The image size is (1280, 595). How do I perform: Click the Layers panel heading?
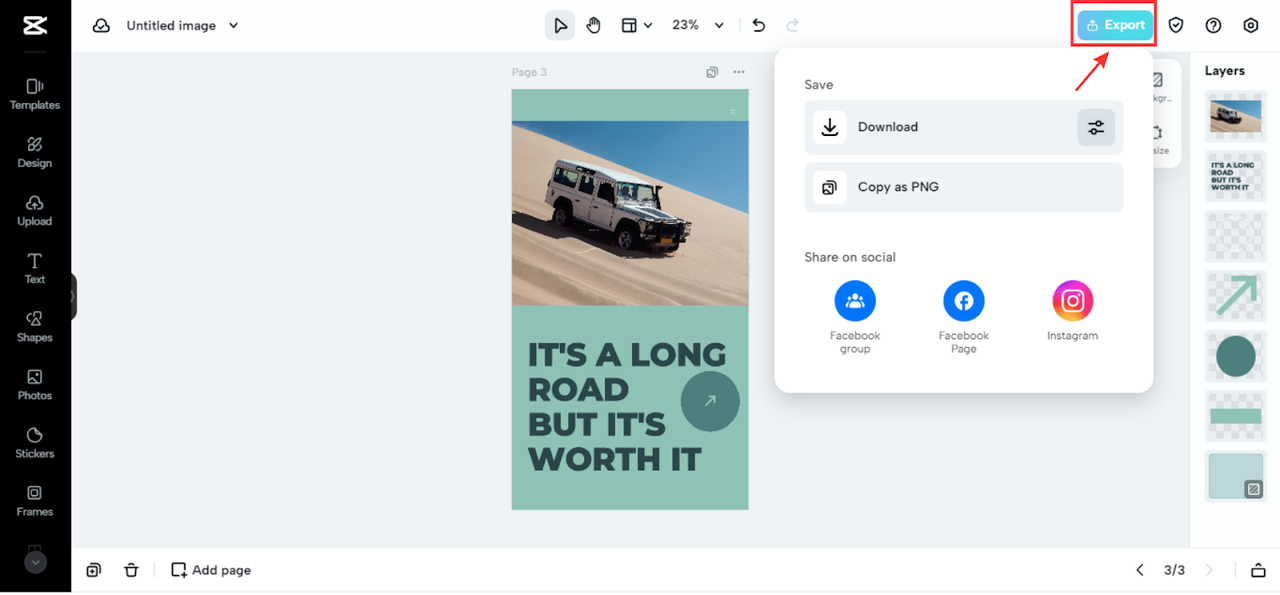pos(1225,71)
